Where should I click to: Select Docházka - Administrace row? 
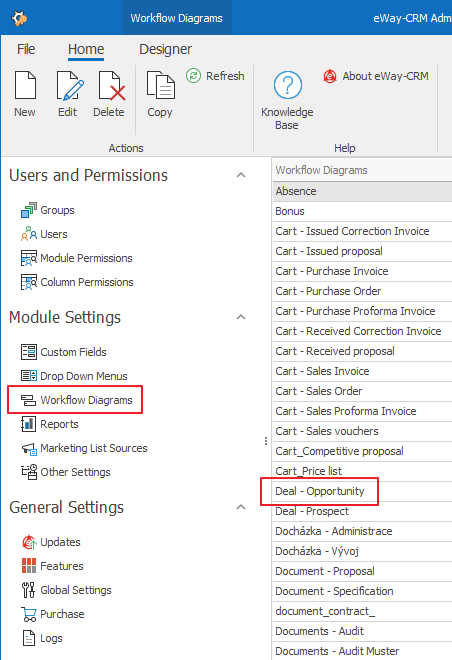click(x=362, y=531)
